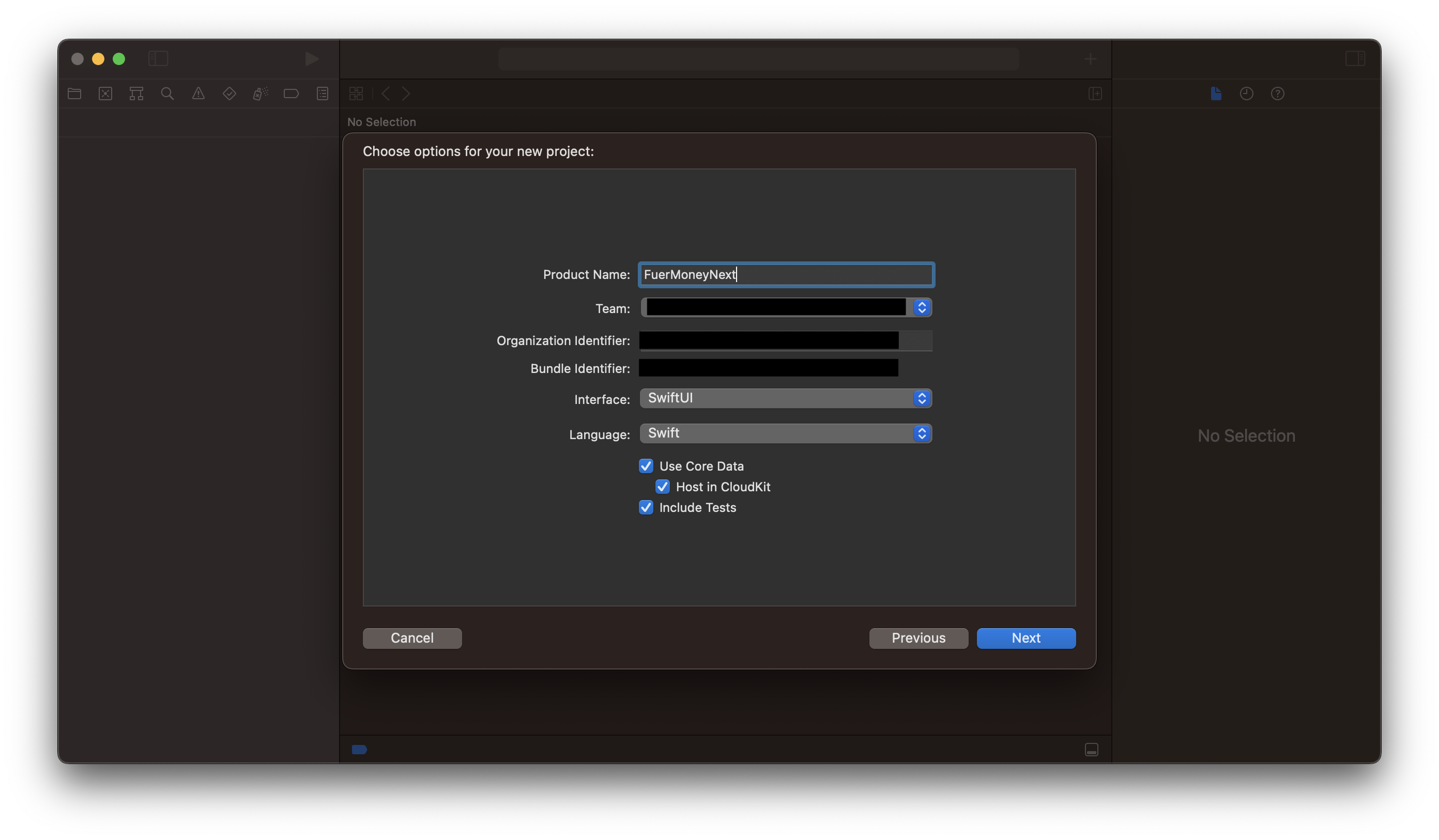This screenshot has width=1439, height=840.
Task: Open the Project navigator
Action: [74, 93]
